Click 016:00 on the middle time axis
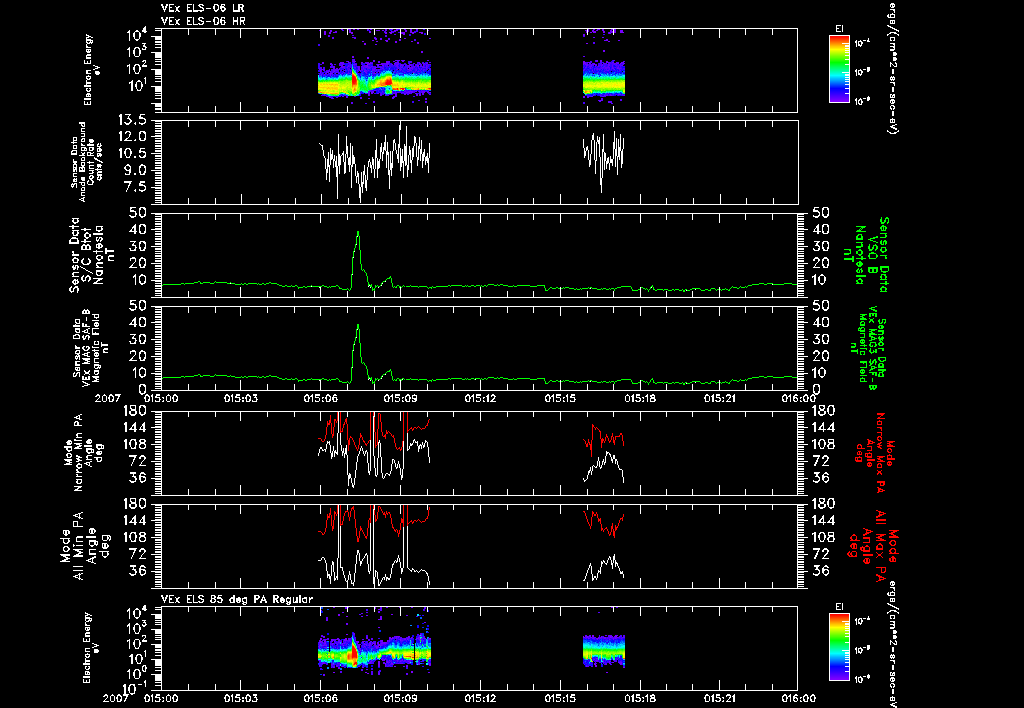The image size is (1024, 708). point(798,398)
